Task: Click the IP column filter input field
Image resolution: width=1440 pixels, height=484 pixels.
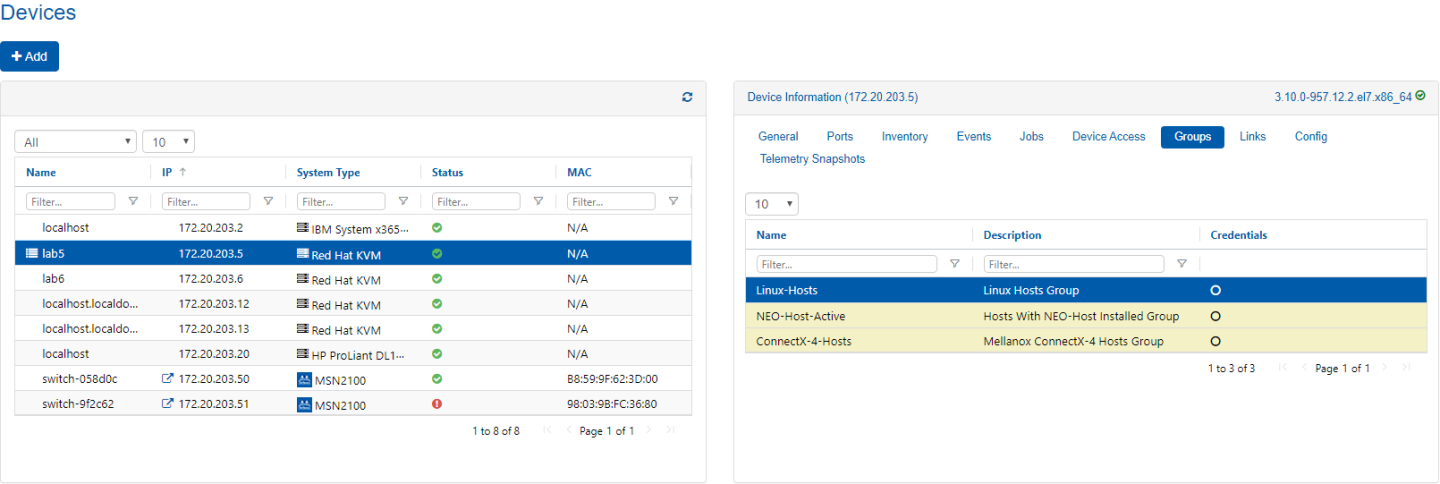Action: tap(205, 202)
